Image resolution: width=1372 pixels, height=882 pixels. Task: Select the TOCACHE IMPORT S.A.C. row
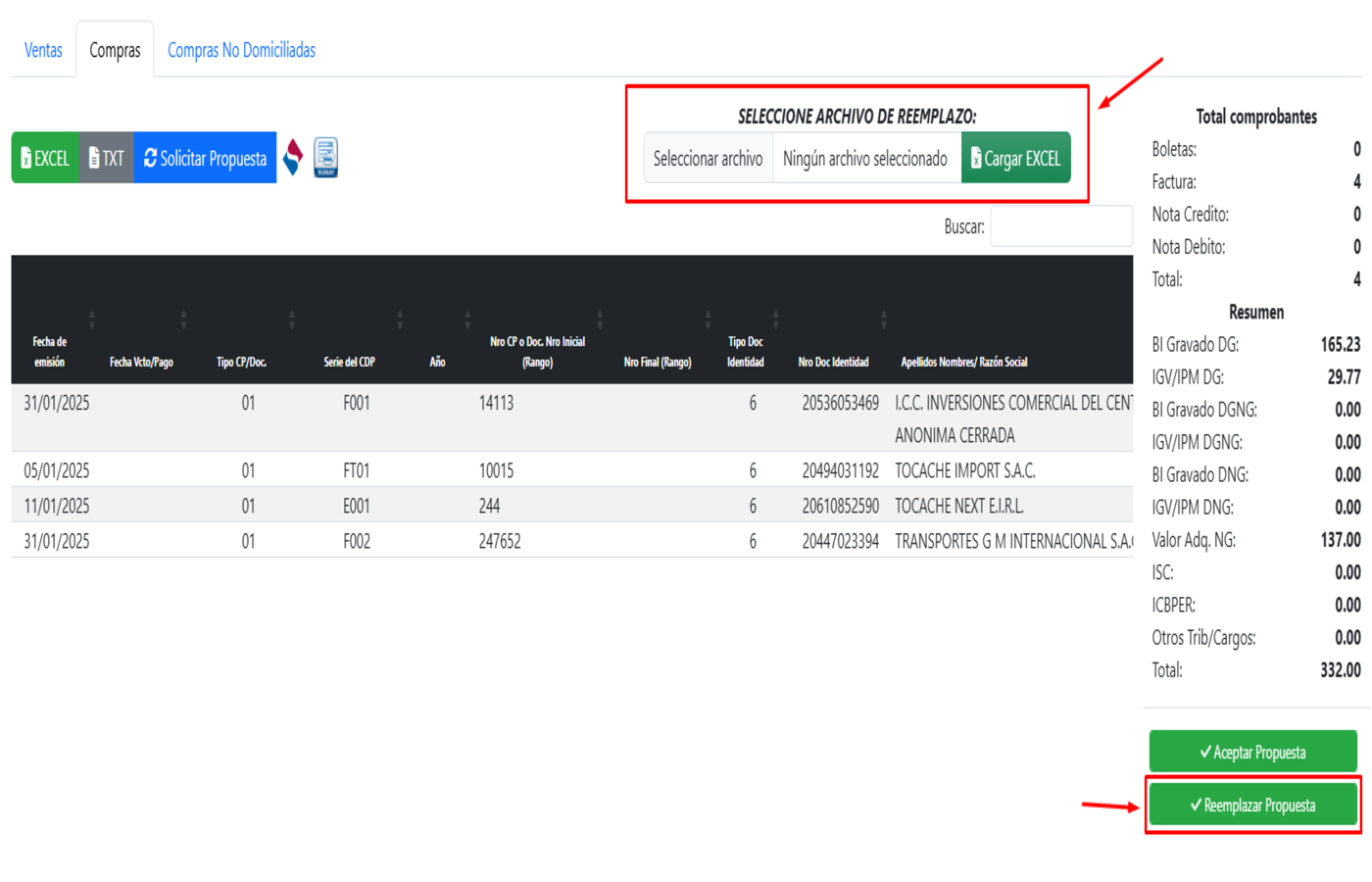964,470
